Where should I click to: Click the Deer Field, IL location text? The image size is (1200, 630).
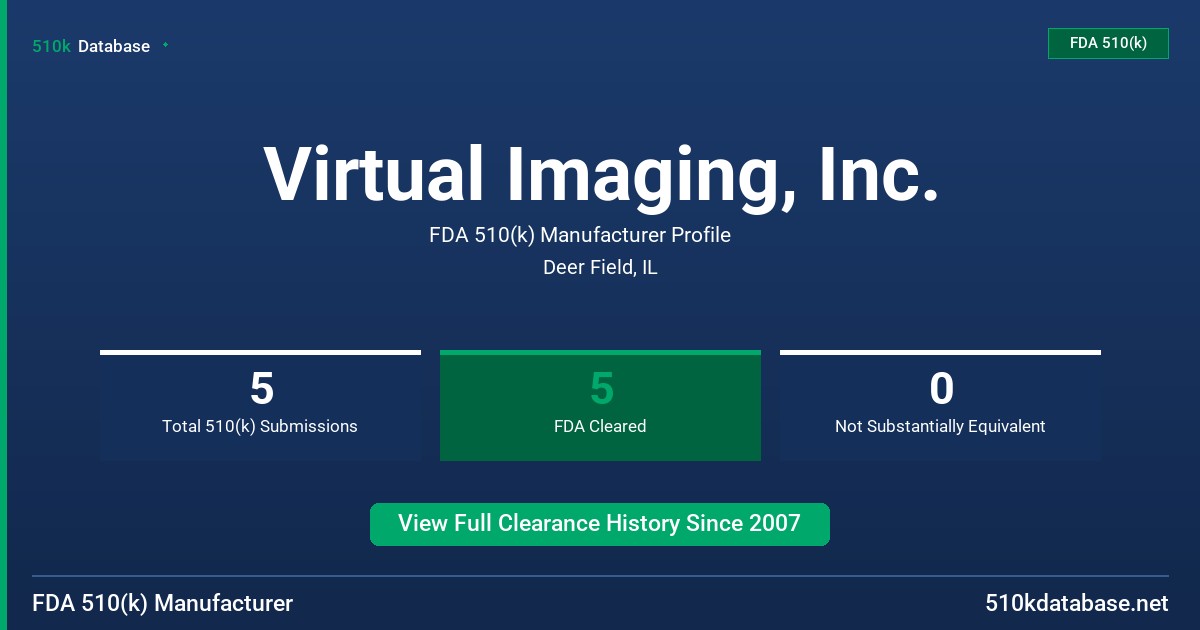point(600,268)
